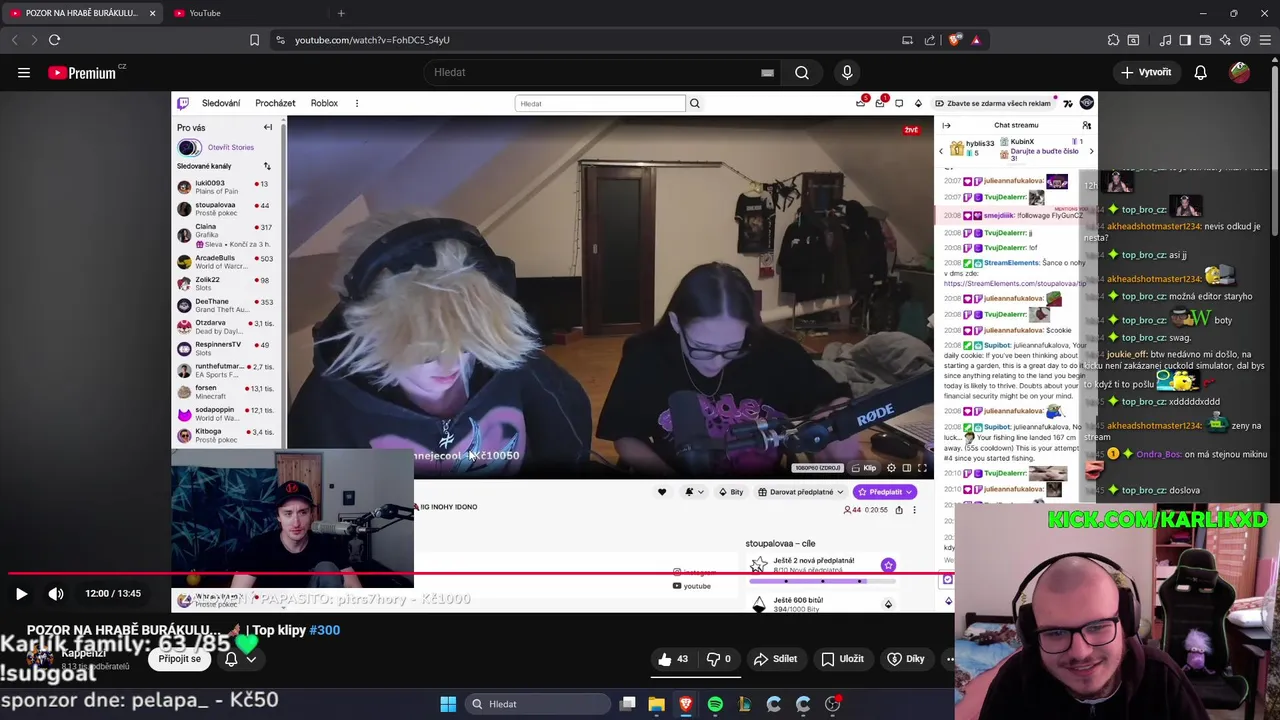Click Brave browser icon in taskbar
Screen dimensions: 1280x720
click(x=685, y=704)
